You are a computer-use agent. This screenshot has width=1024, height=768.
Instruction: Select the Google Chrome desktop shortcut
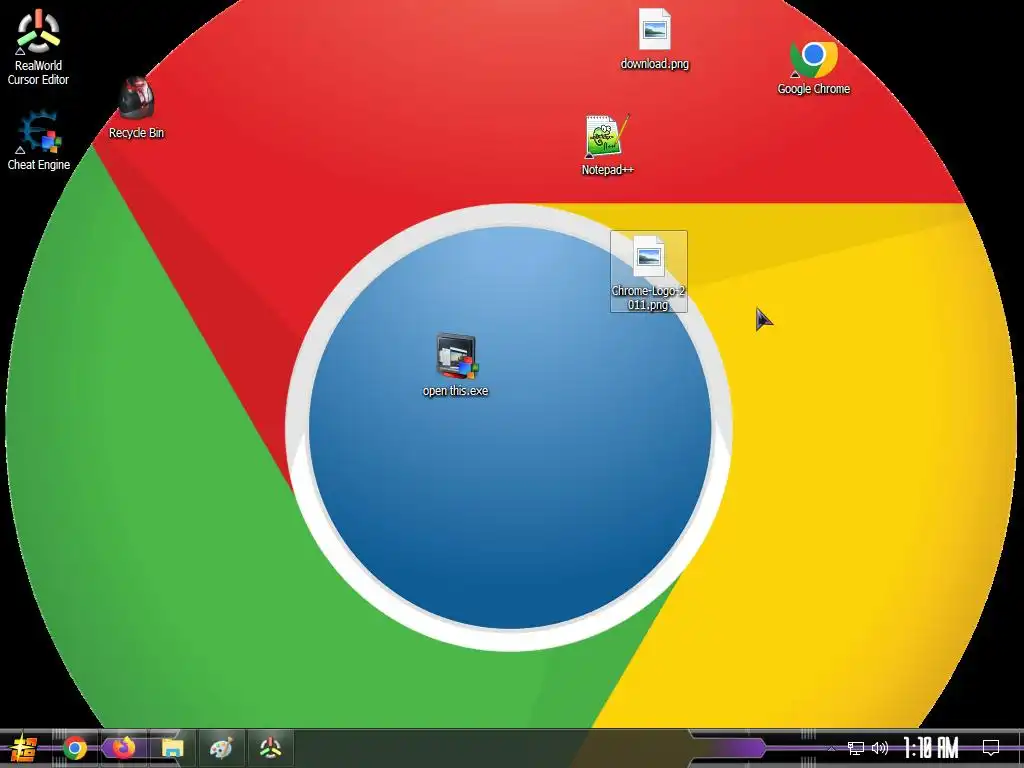pos(813,68)
